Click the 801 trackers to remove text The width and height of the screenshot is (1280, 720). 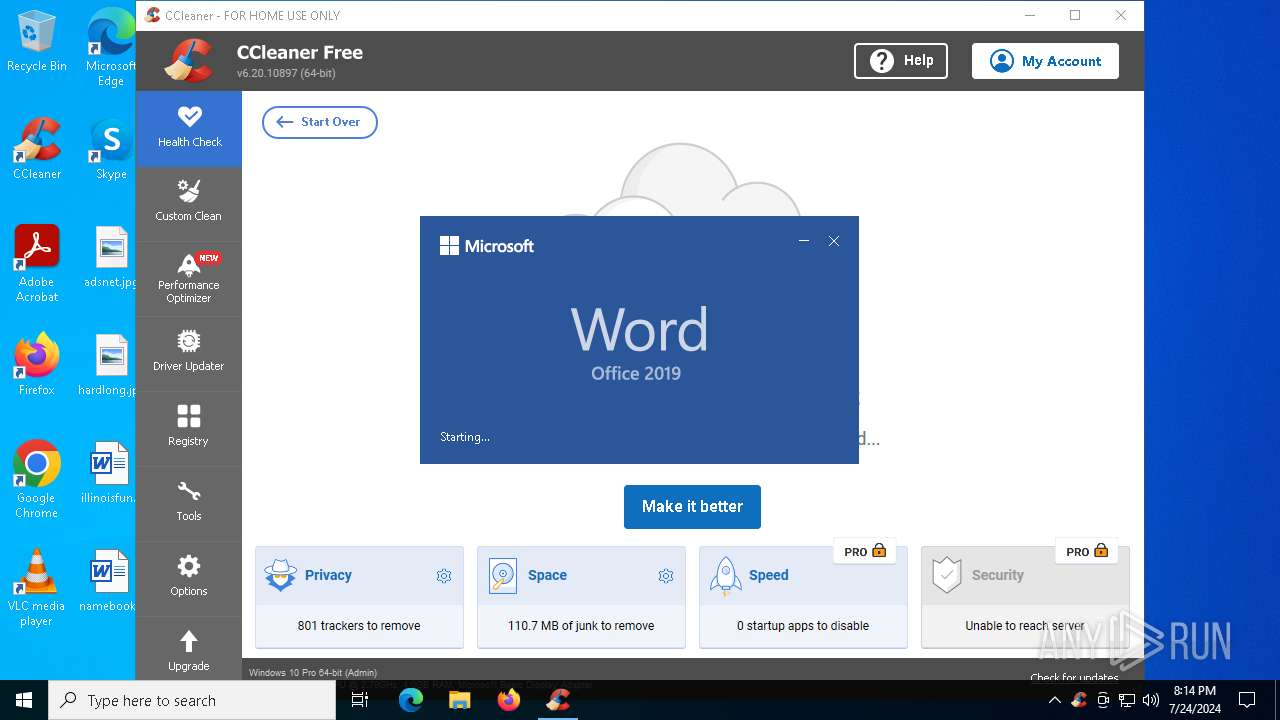click(359, 626)
